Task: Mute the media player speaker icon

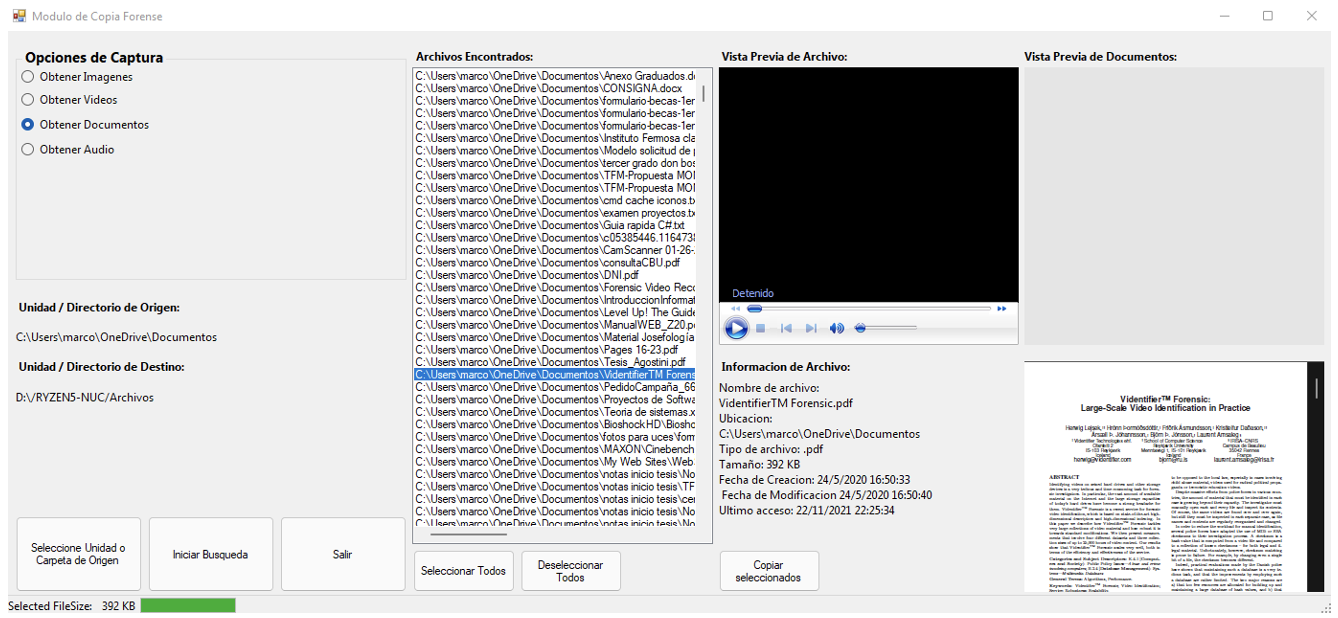Action: [x=837, y=328]
